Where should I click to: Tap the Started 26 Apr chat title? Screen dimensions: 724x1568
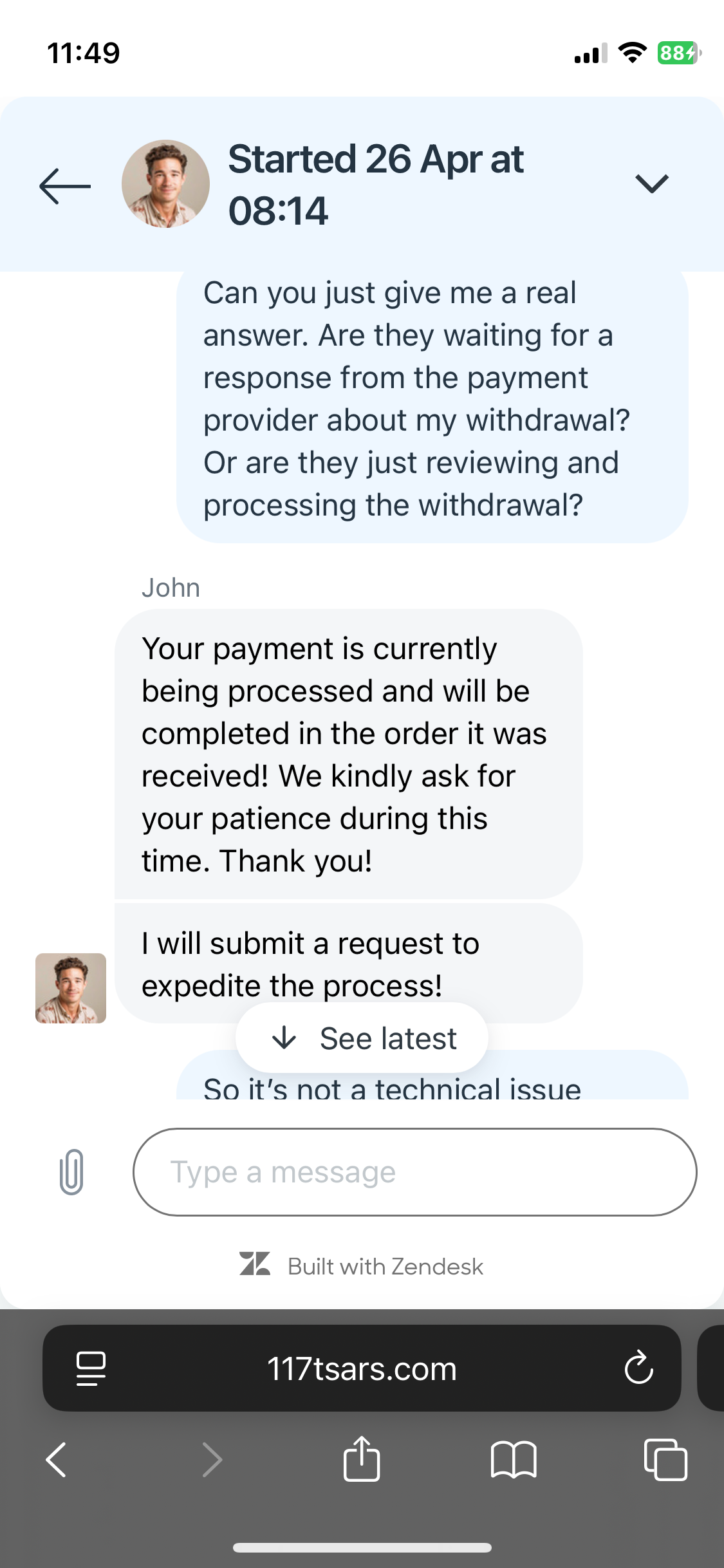pyautogui.click(x=376, y=184)
